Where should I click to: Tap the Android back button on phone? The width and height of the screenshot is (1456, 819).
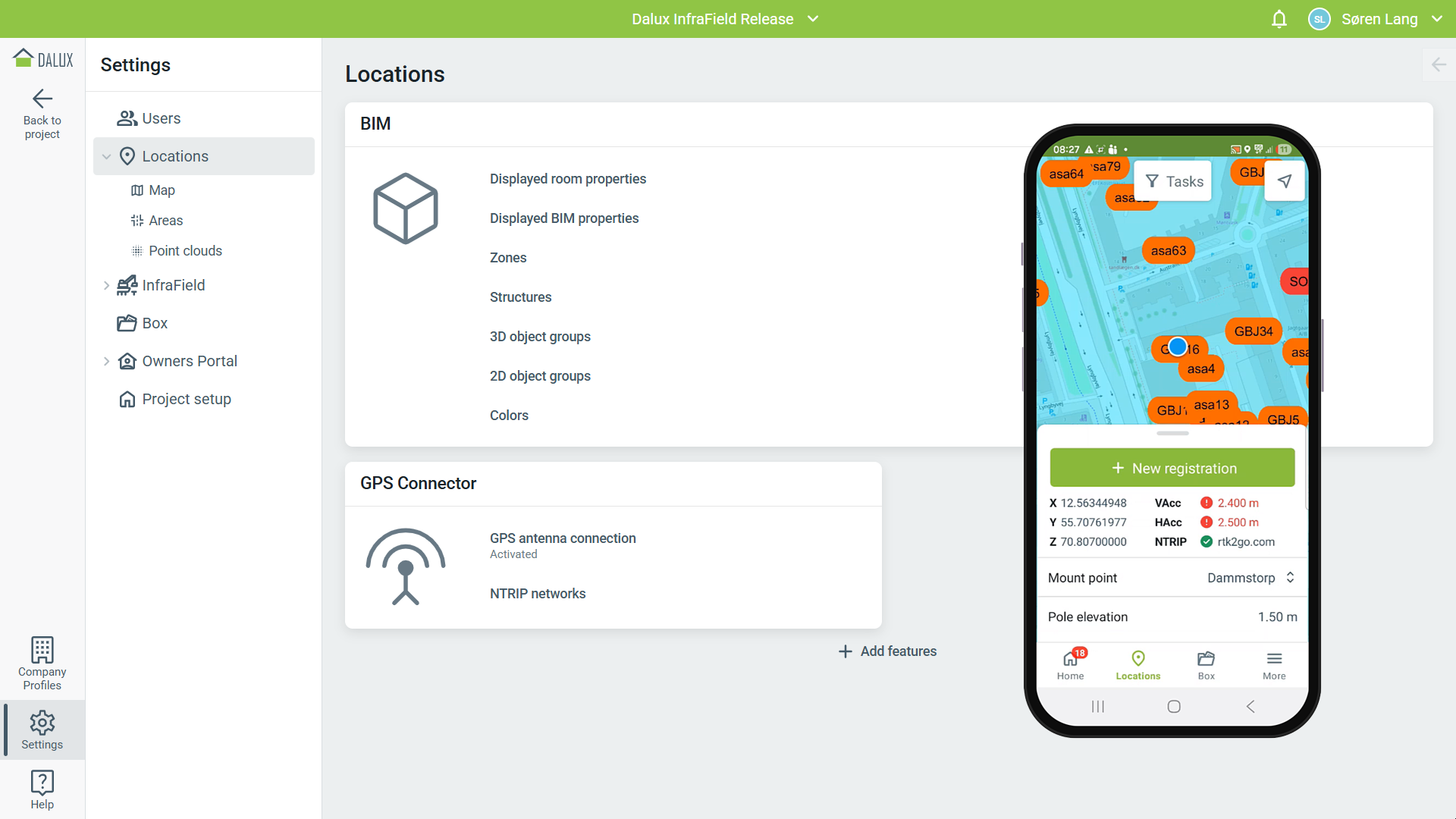(x=1250, y=707)
